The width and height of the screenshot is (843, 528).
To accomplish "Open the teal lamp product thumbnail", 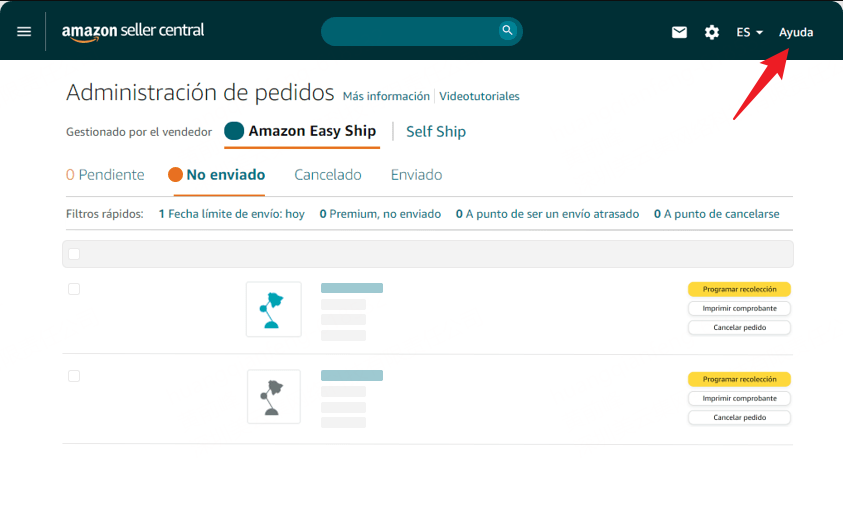I will click(x=274, y=309).
